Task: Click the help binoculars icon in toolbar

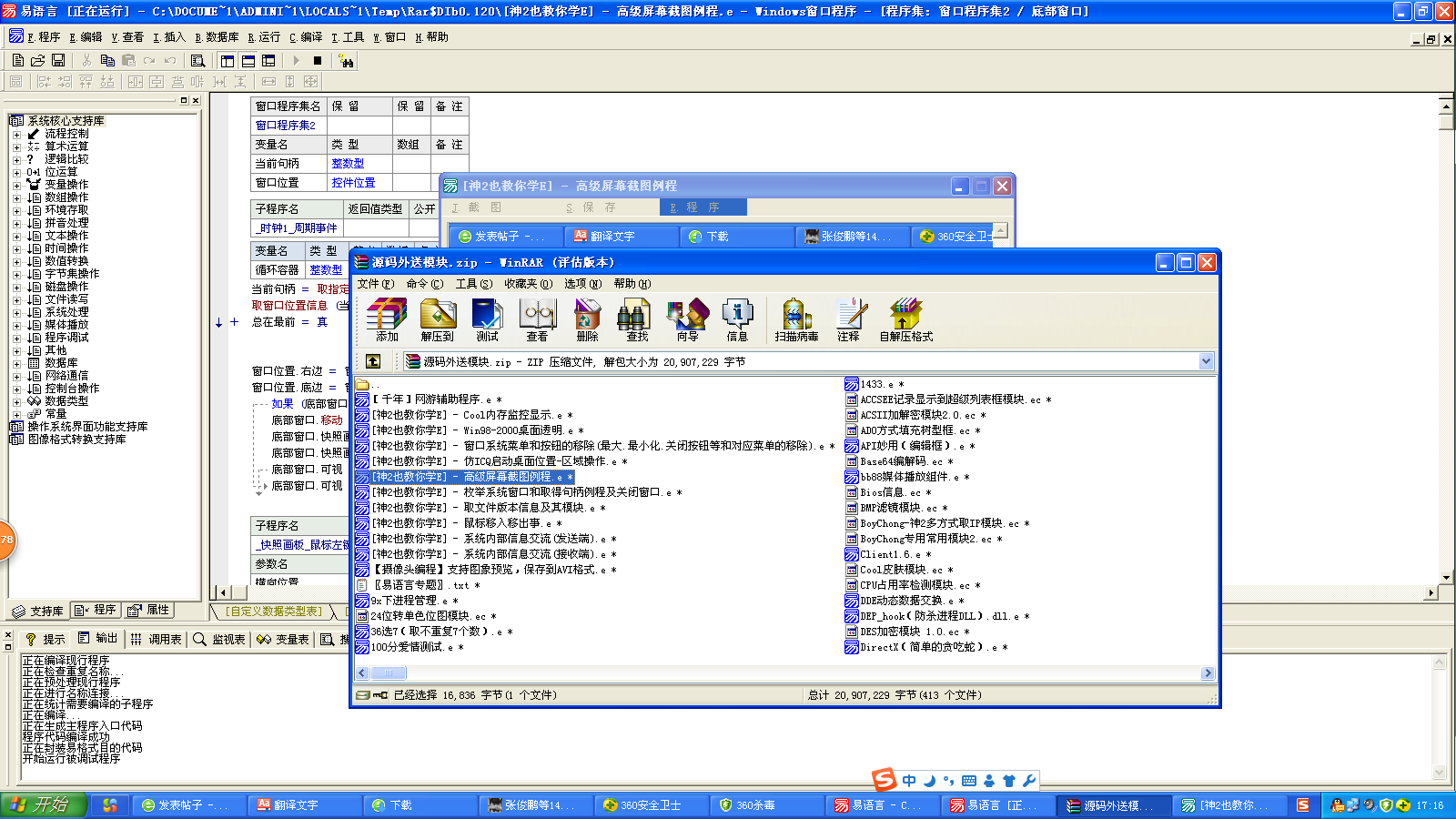Action: click(x=346, y=61)
